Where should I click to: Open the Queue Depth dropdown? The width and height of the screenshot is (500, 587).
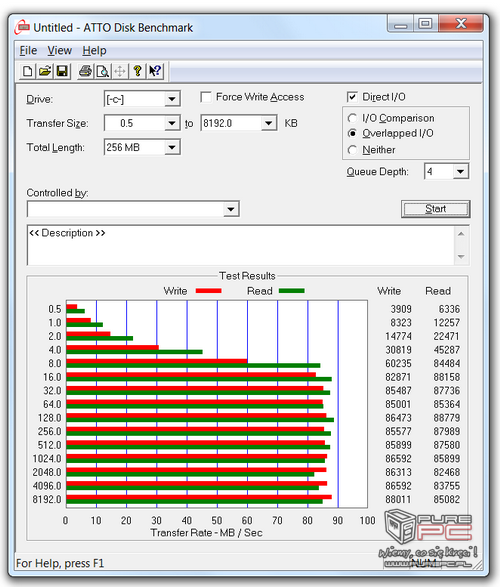tap(460, 171)
